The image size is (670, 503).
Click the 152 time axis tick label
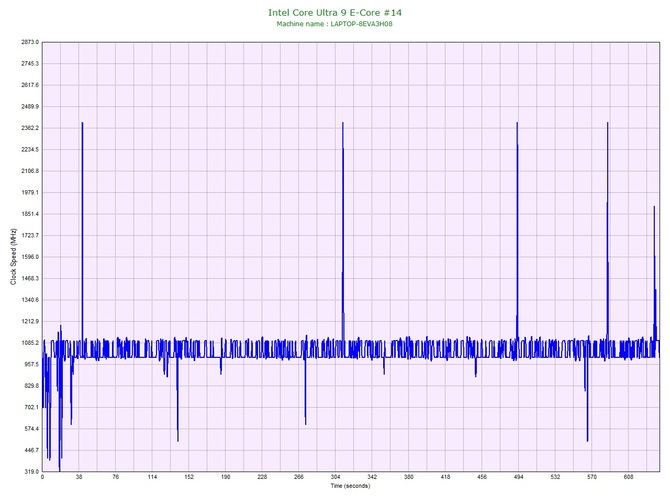point(189,477)
